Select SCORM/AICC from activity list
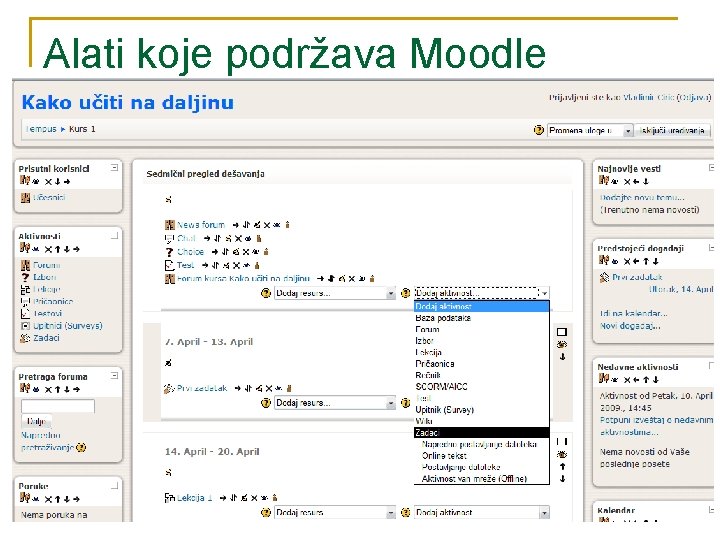This screenshot has height=540, width=720. 481,387
